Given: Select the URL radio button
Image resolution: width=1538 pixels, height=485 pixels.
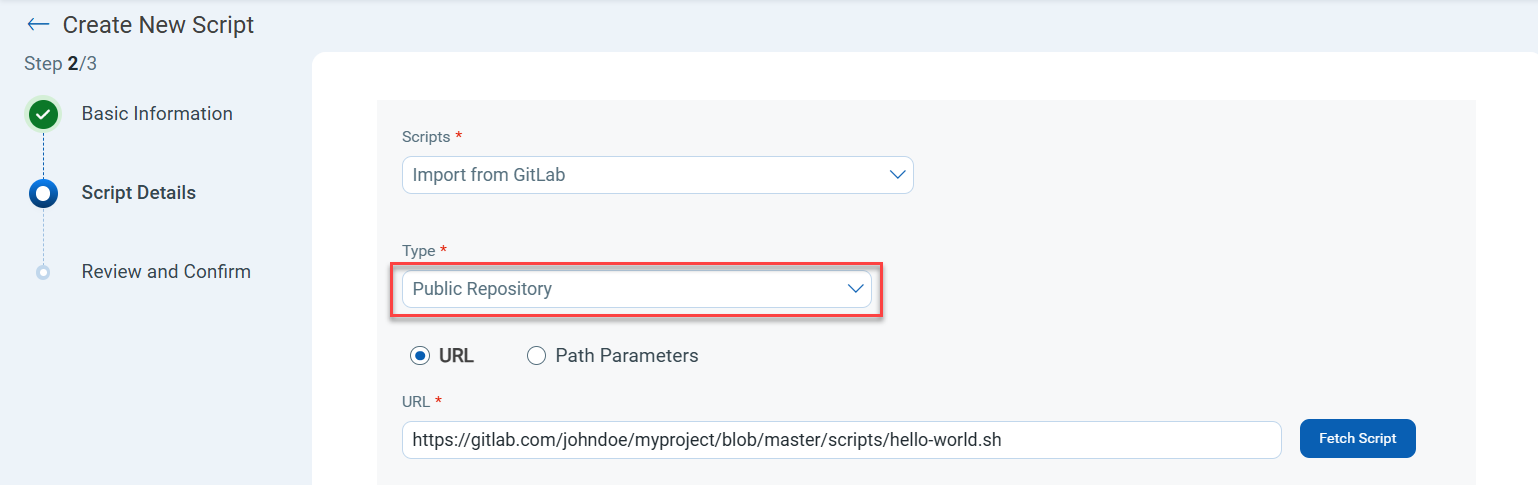Looking at the screenshot, I should [x=420, y=356].
